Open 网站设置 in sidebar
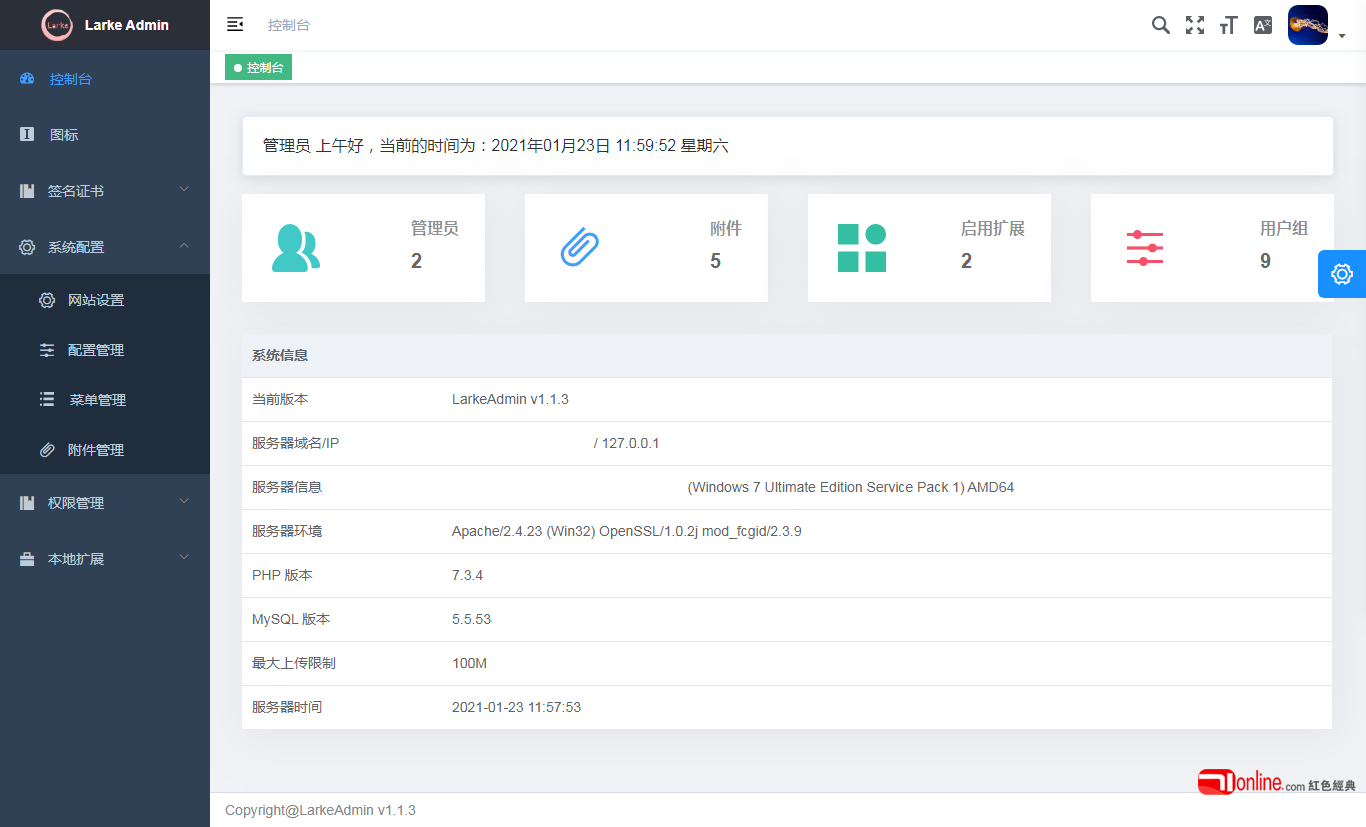This screenshot has height=827, width=1366. (105, 300)
